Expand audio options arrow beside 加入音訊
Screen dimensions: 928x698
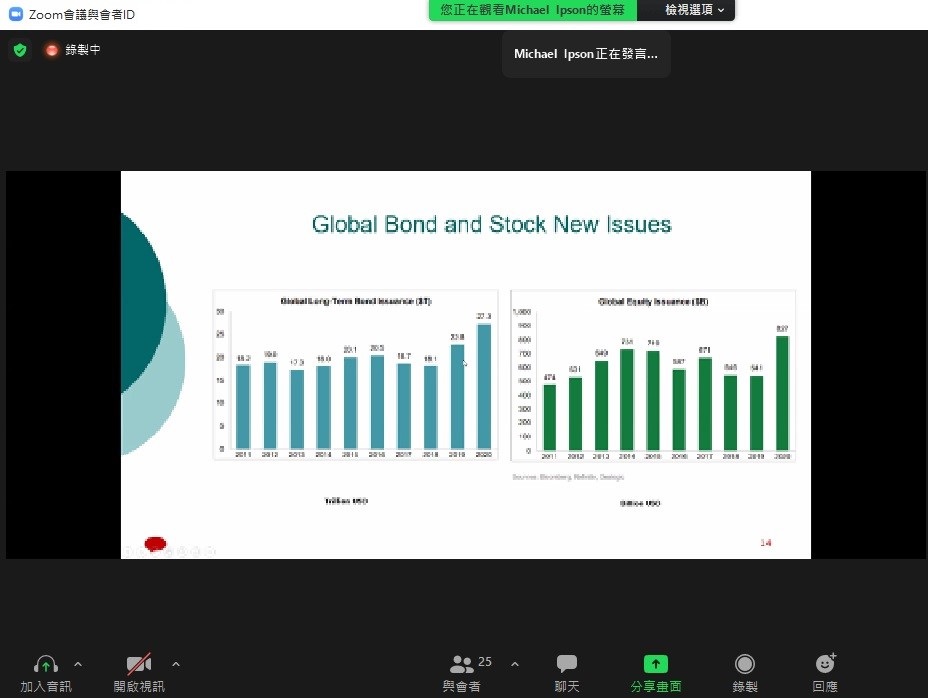point(78,664)
